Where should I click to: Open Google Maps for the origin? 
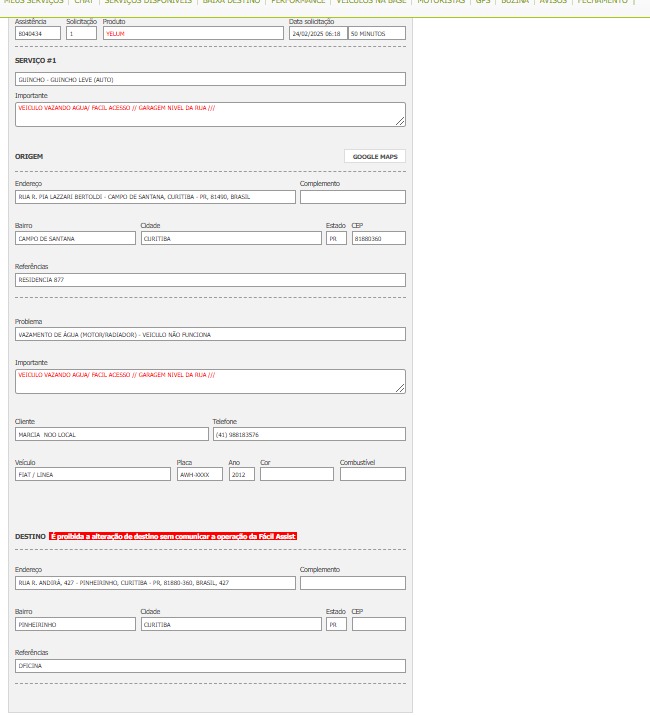pos(375,156)
